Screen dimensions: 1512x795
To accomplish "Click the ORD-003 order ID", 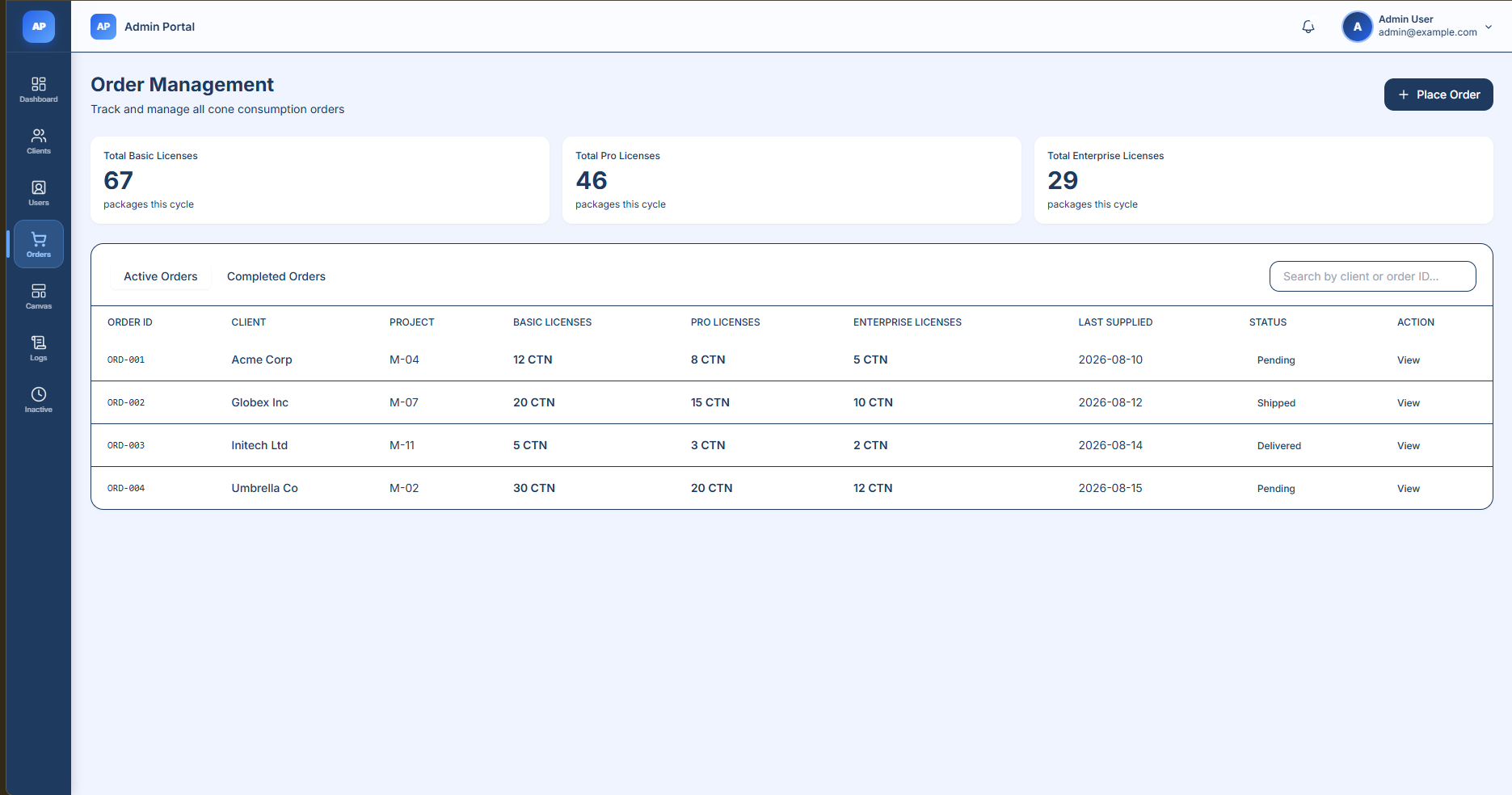I will pos(126,445).
